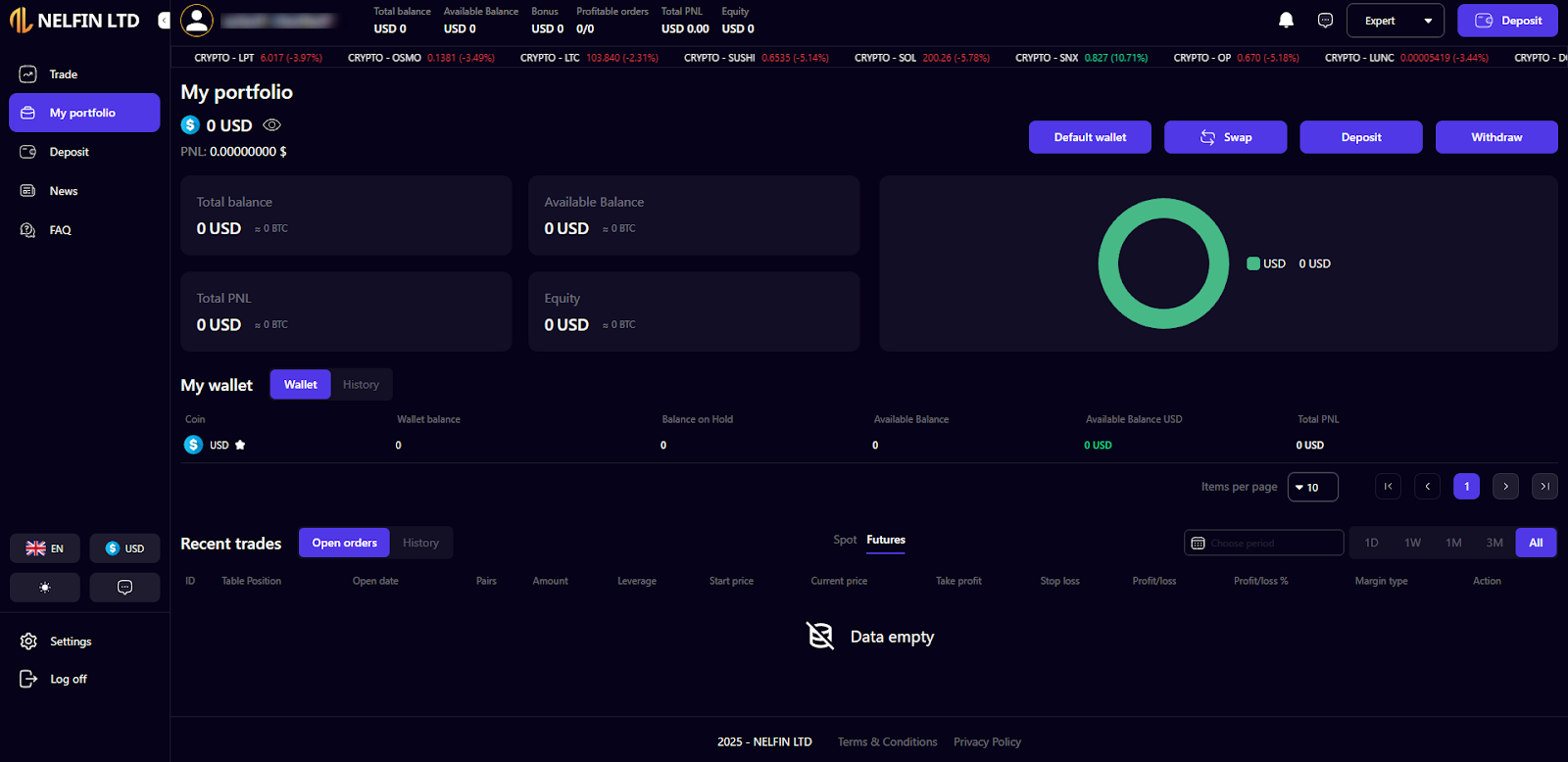Filter trades by 1W period
This screenshot has height=762, width=1568.
click(1412, 543)
